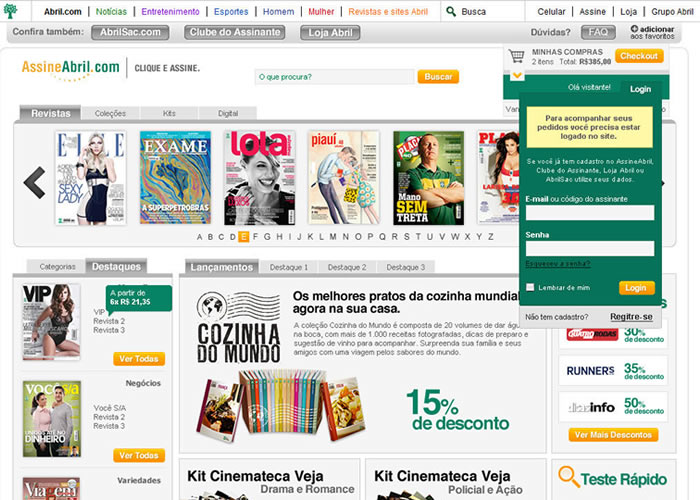Click Ver Todas under Negócios

(139, 455)
